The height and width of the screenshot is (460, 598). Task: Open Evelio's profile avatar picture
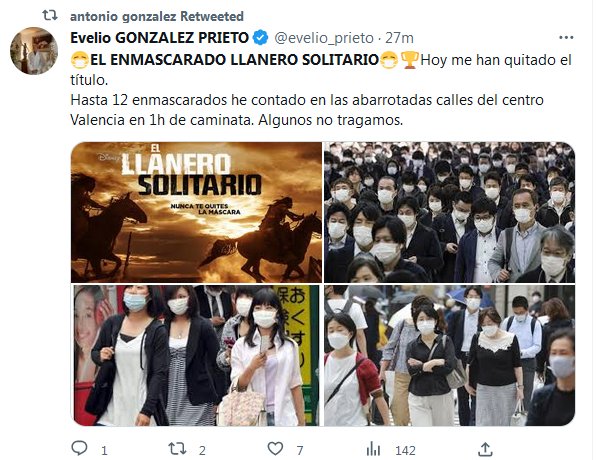34,50
